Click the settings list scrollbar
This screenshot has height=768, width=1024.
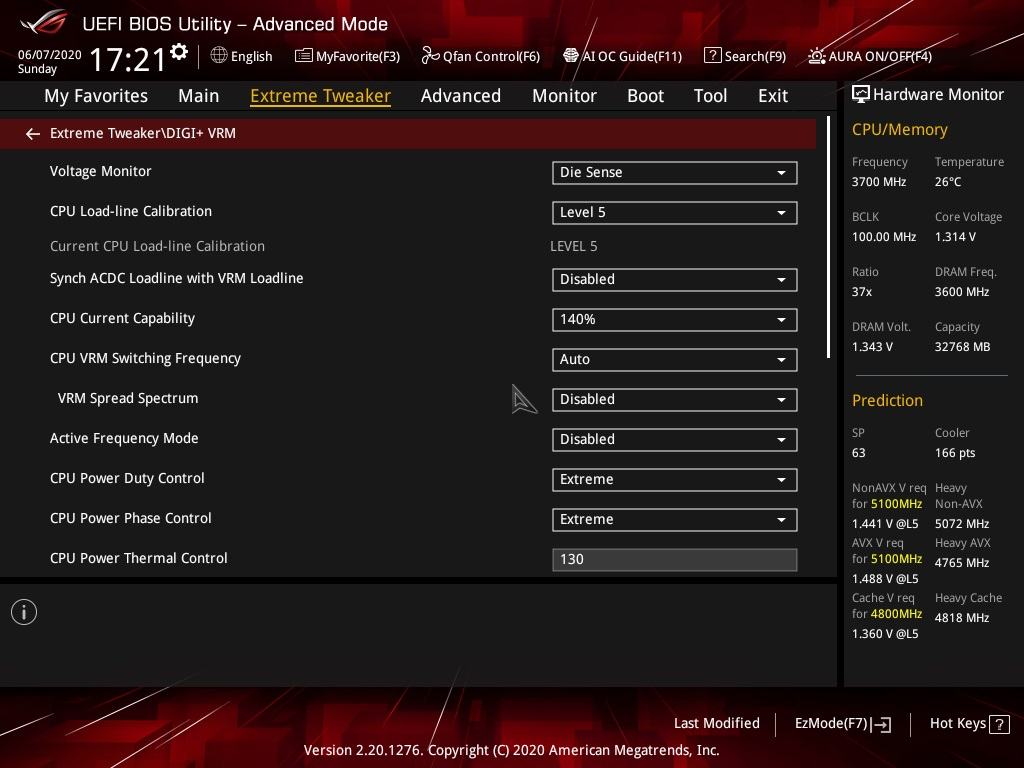point(828,237)
